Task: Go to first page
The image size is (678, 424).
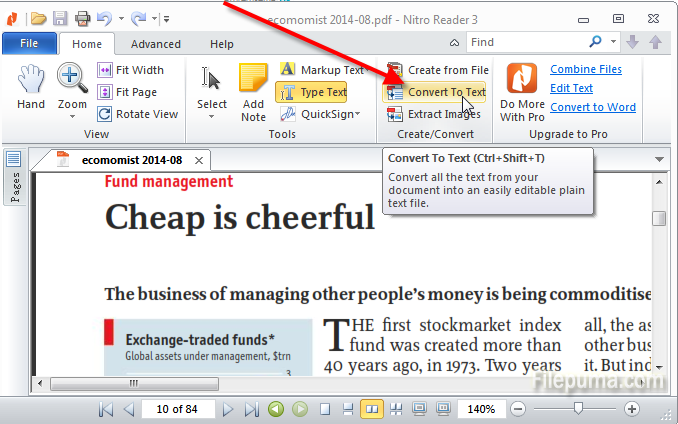Action: pyautogui.click(x=106, y=409)
